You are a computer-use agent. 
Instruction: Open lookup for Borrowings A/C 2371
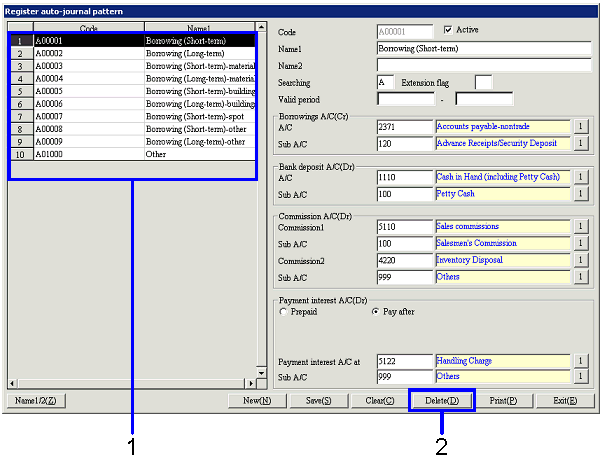(579, 127)
